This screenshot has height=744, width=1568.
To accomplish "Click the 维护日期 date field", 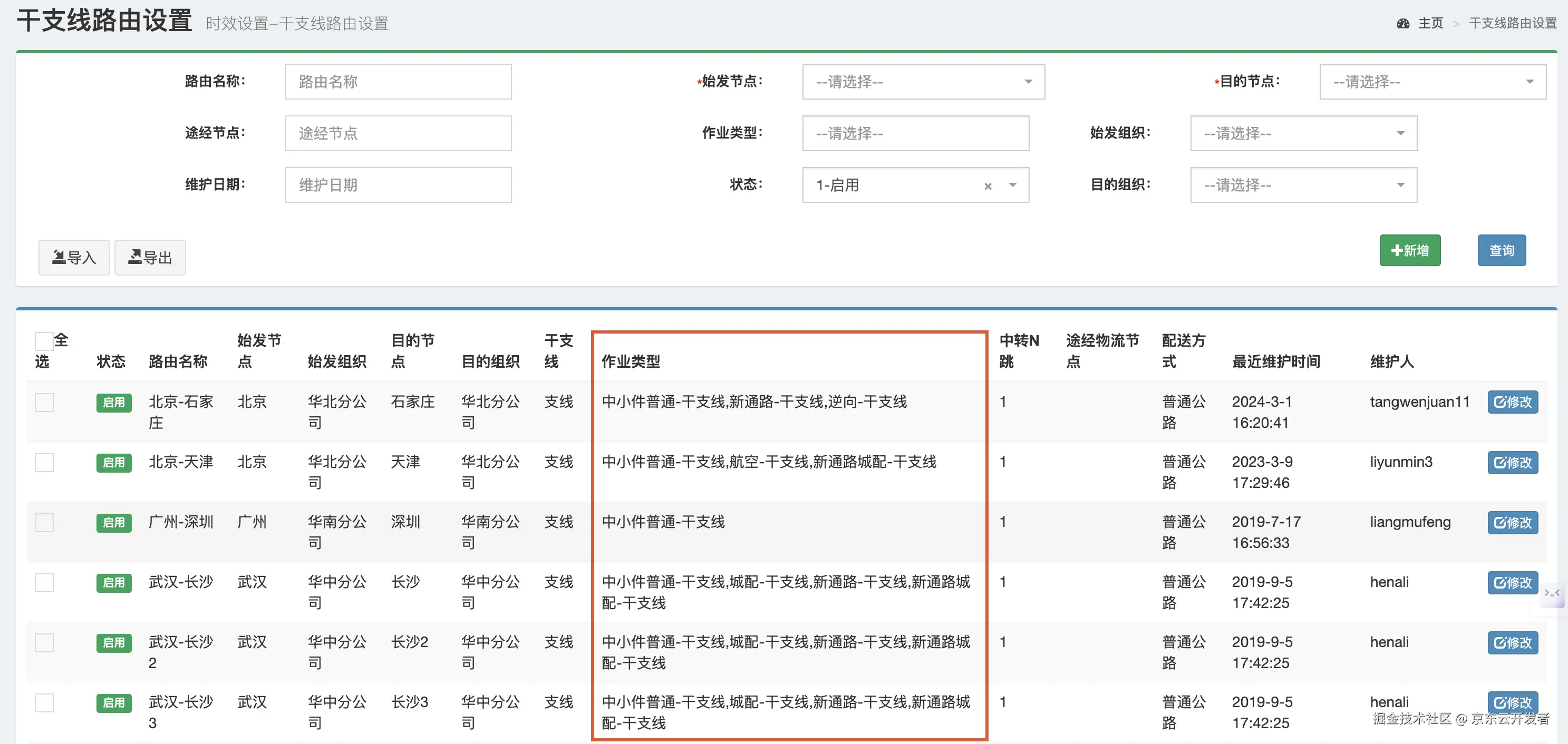I will click(x=398, y=185).
